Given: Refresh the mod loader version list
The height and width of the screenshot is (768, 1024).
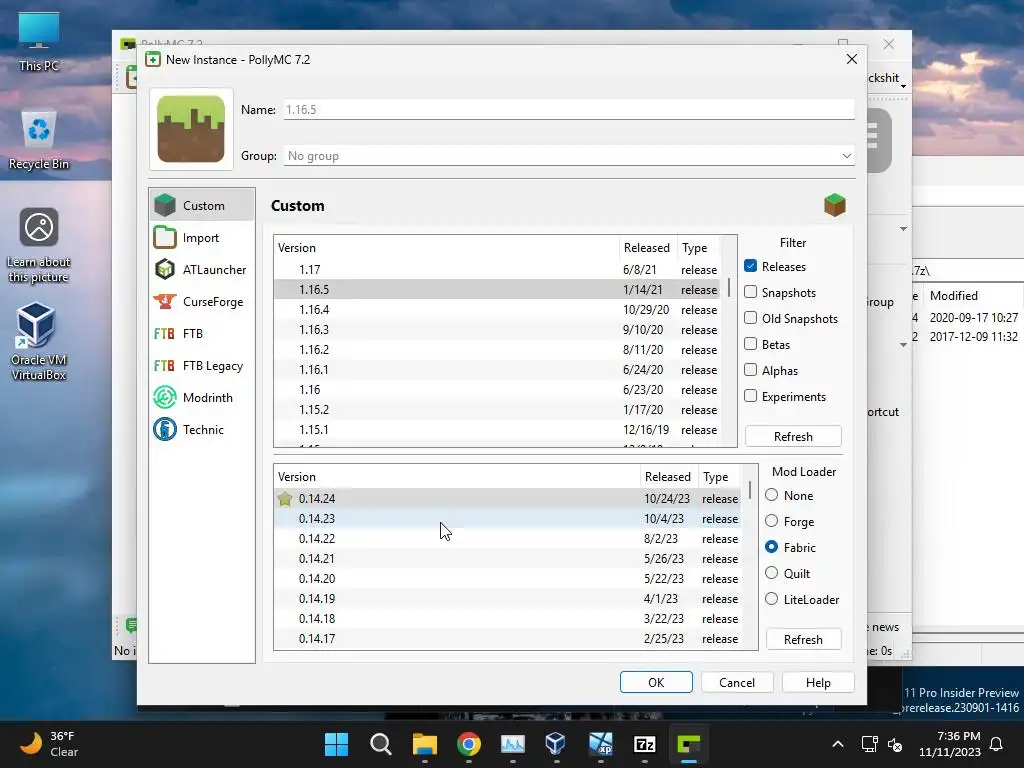Looking at the screenshot, I should pyautogui.click(x=803, y=639).
